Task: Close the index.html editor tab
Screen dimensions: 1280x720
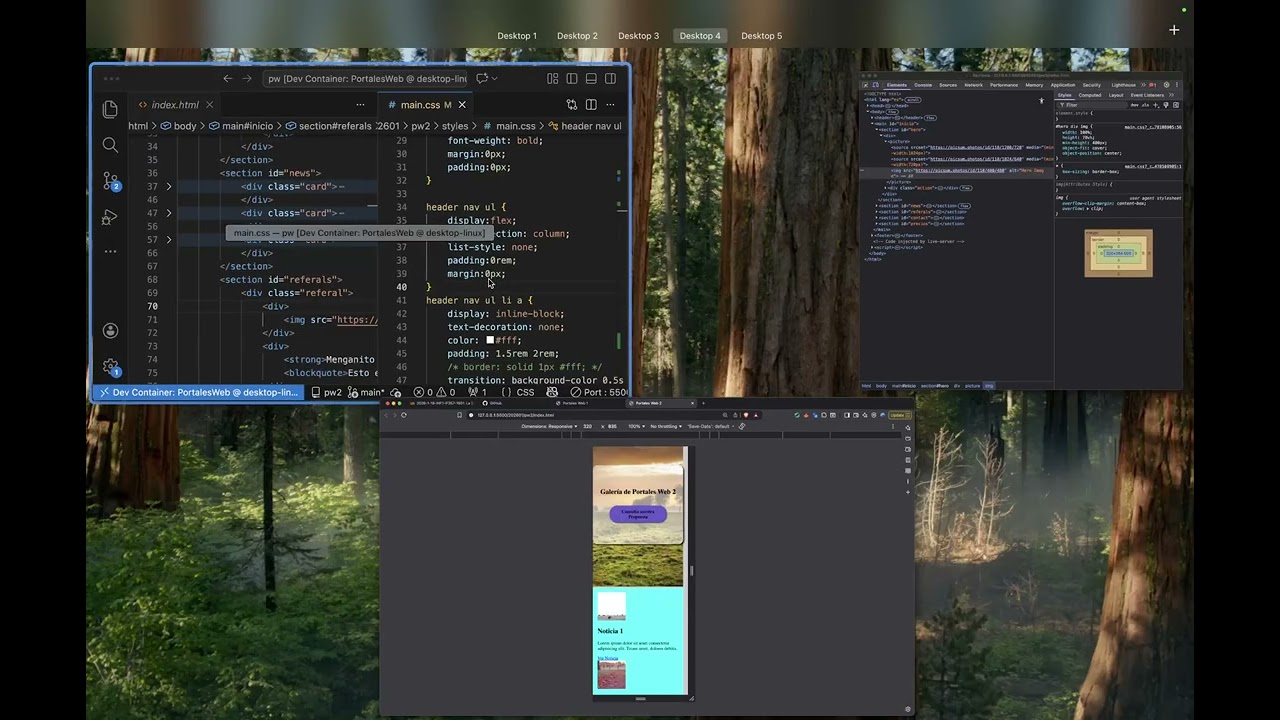Action: [x=209, y=104]
